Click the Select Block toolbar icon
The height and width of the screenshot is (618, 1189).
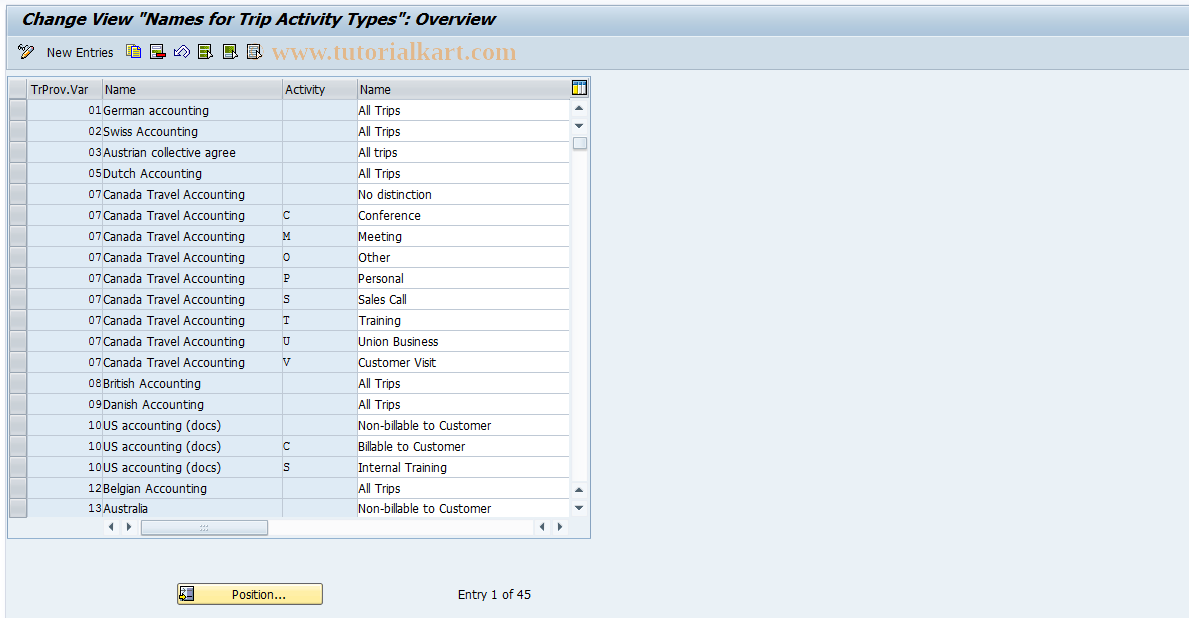[x=230, y=52]
